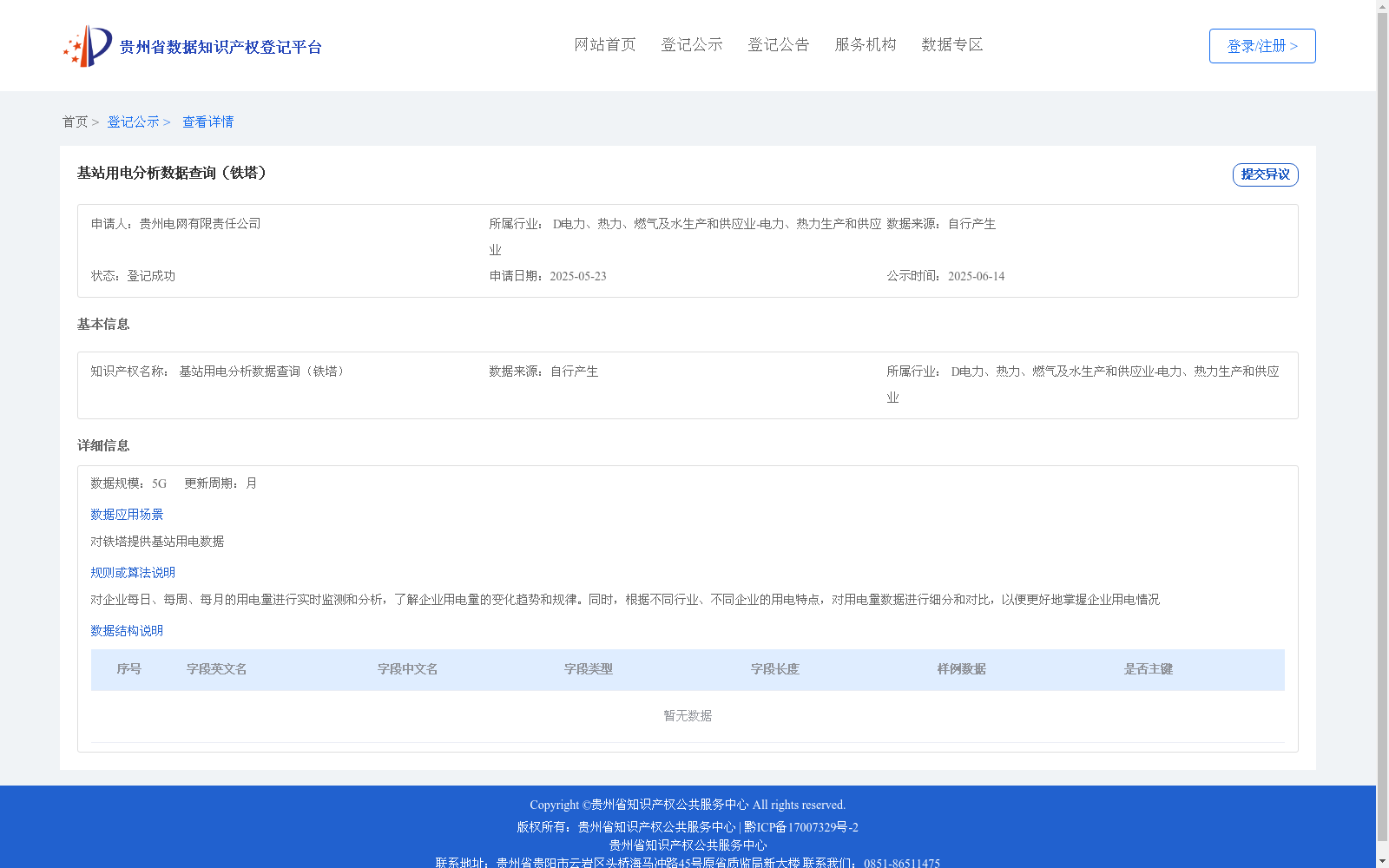Image resolution: width=1389 pixels, height=868 pixels.
Task: Click the 基本信息 section heading
Action: point(103,325)
